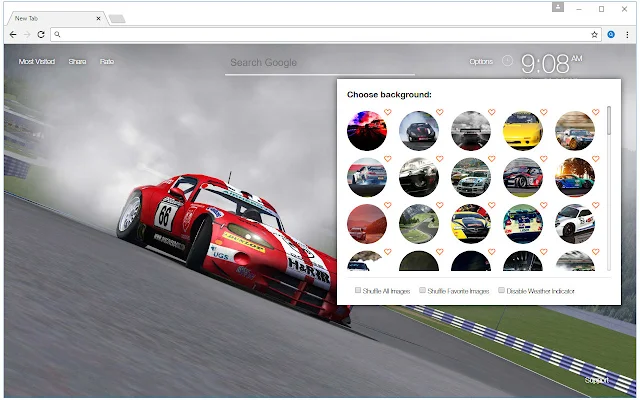
Task: Click the 9:08 AM clock display
Action: (x=551, y=64)
